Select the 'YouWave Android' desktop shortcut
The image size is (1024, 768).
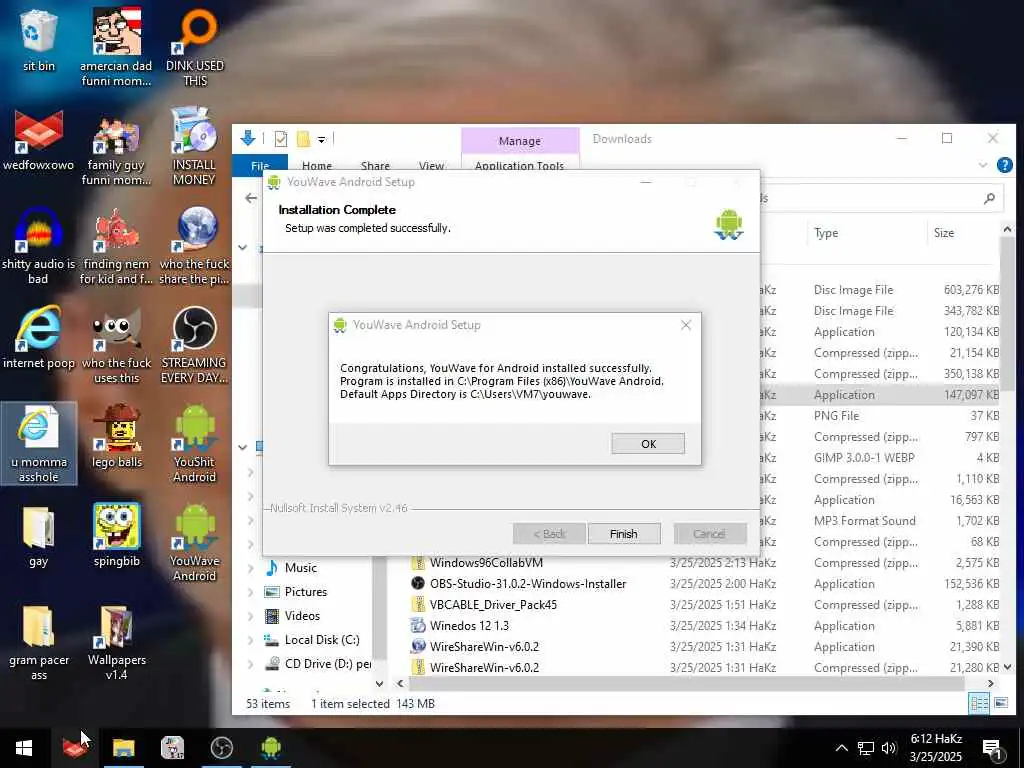(x=195, y=542)
